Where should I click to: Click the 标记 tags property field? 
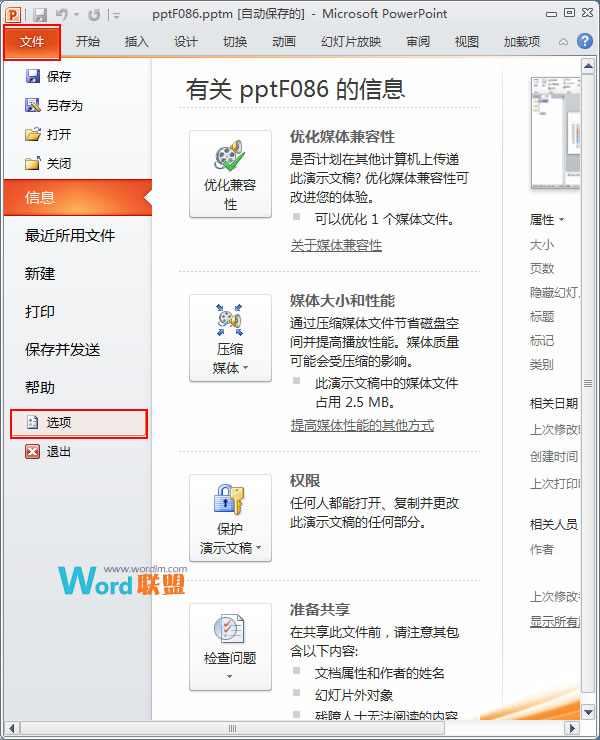542,340
